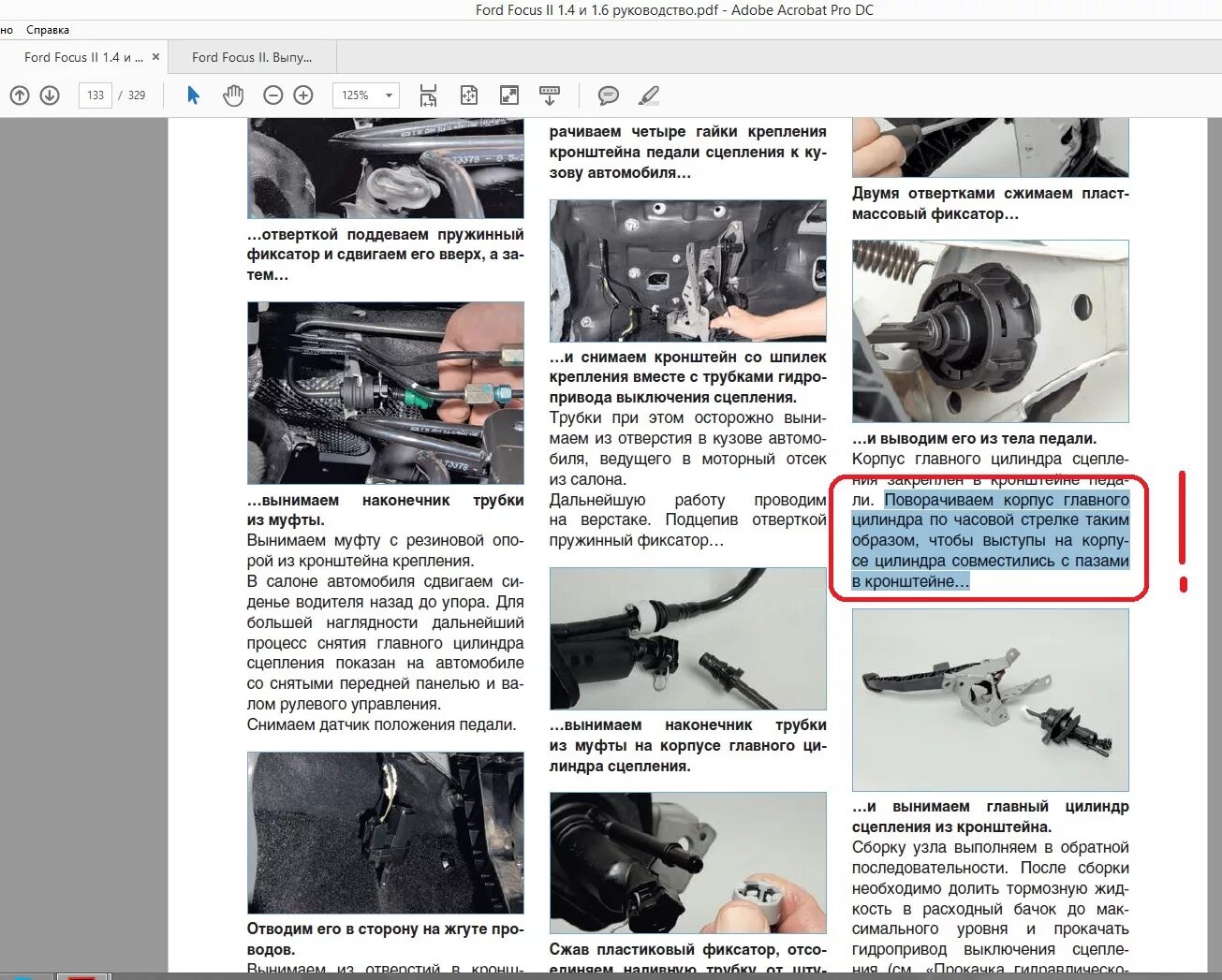Add a sticky note comment
This screenshot has height=980, width=1222.
pyautogui.click(x=609, y=95)
